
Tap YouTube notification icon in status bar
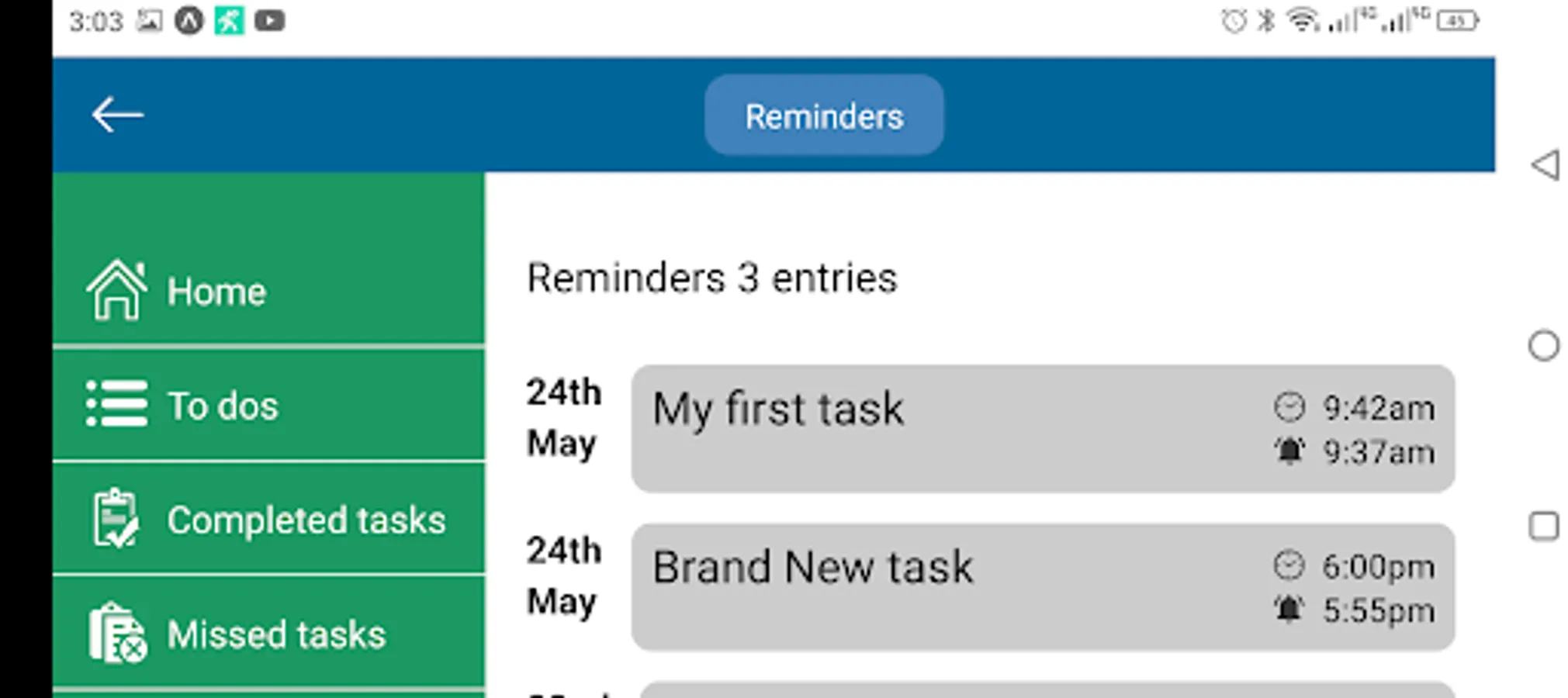tap(269, 21)
